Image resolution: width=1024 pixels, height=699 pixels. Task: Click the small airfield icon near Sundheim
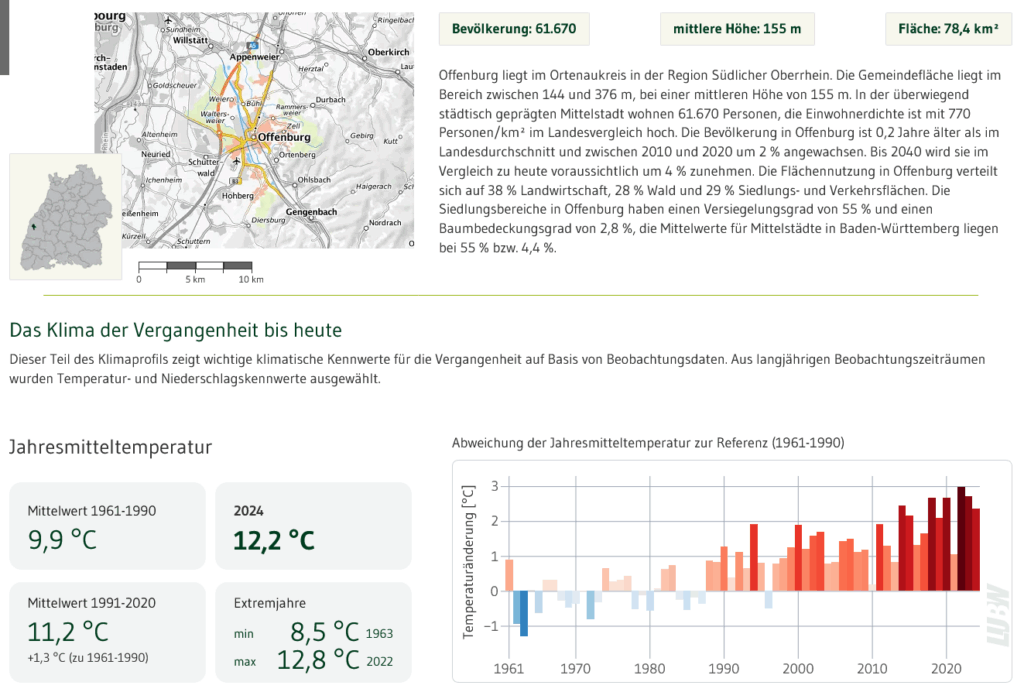tap(168, 21)
